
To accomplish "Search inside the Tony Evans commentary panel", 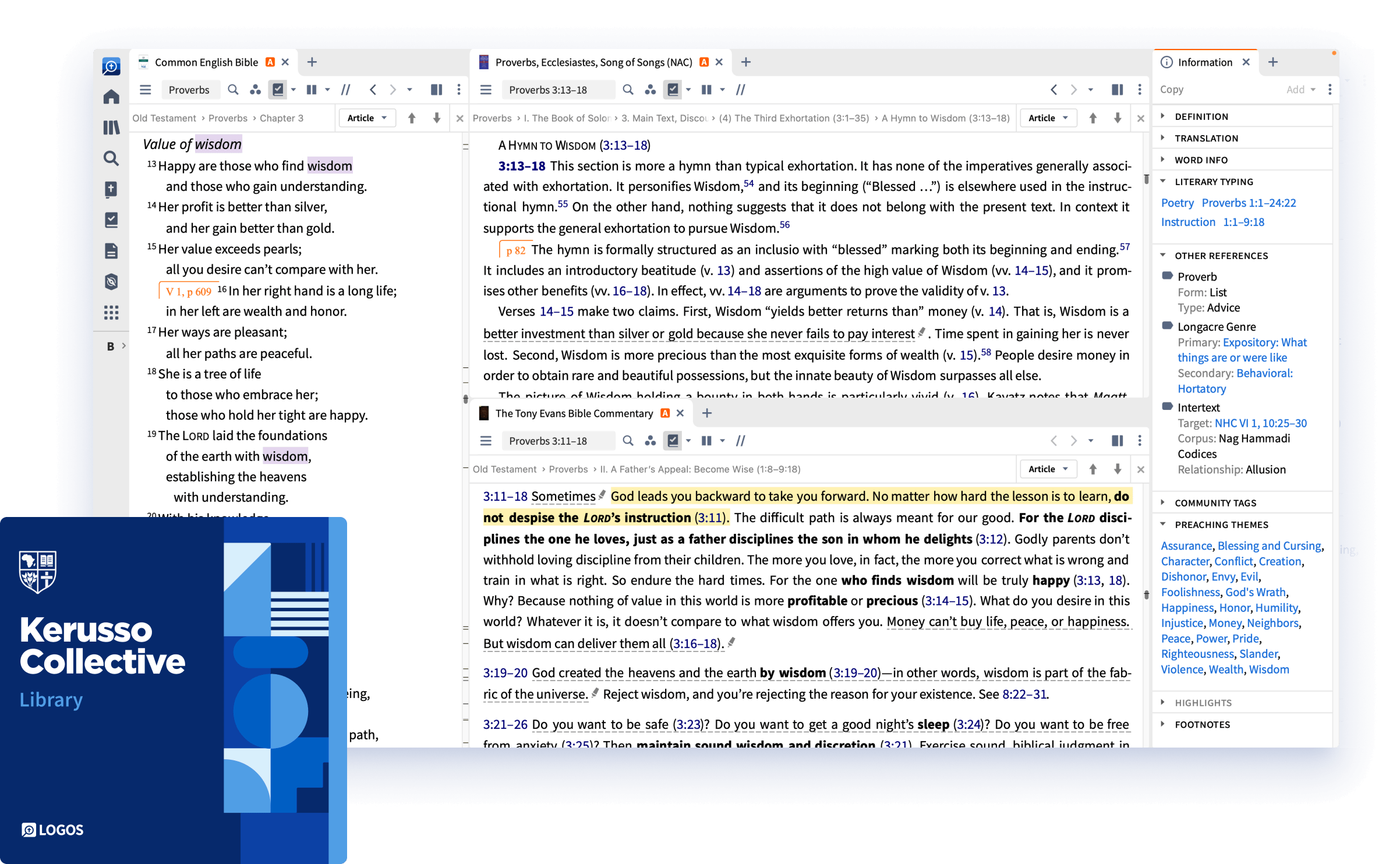I will pos(628,441).
